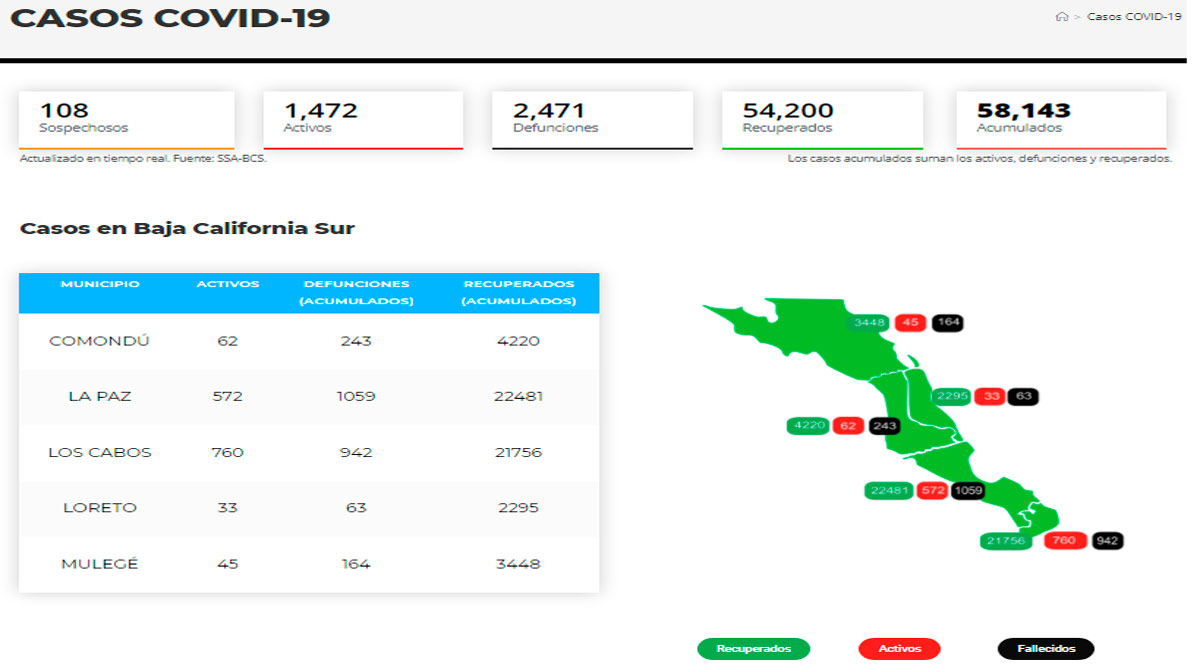Toggle the green Recuperados legend pill

coord(753,649)
